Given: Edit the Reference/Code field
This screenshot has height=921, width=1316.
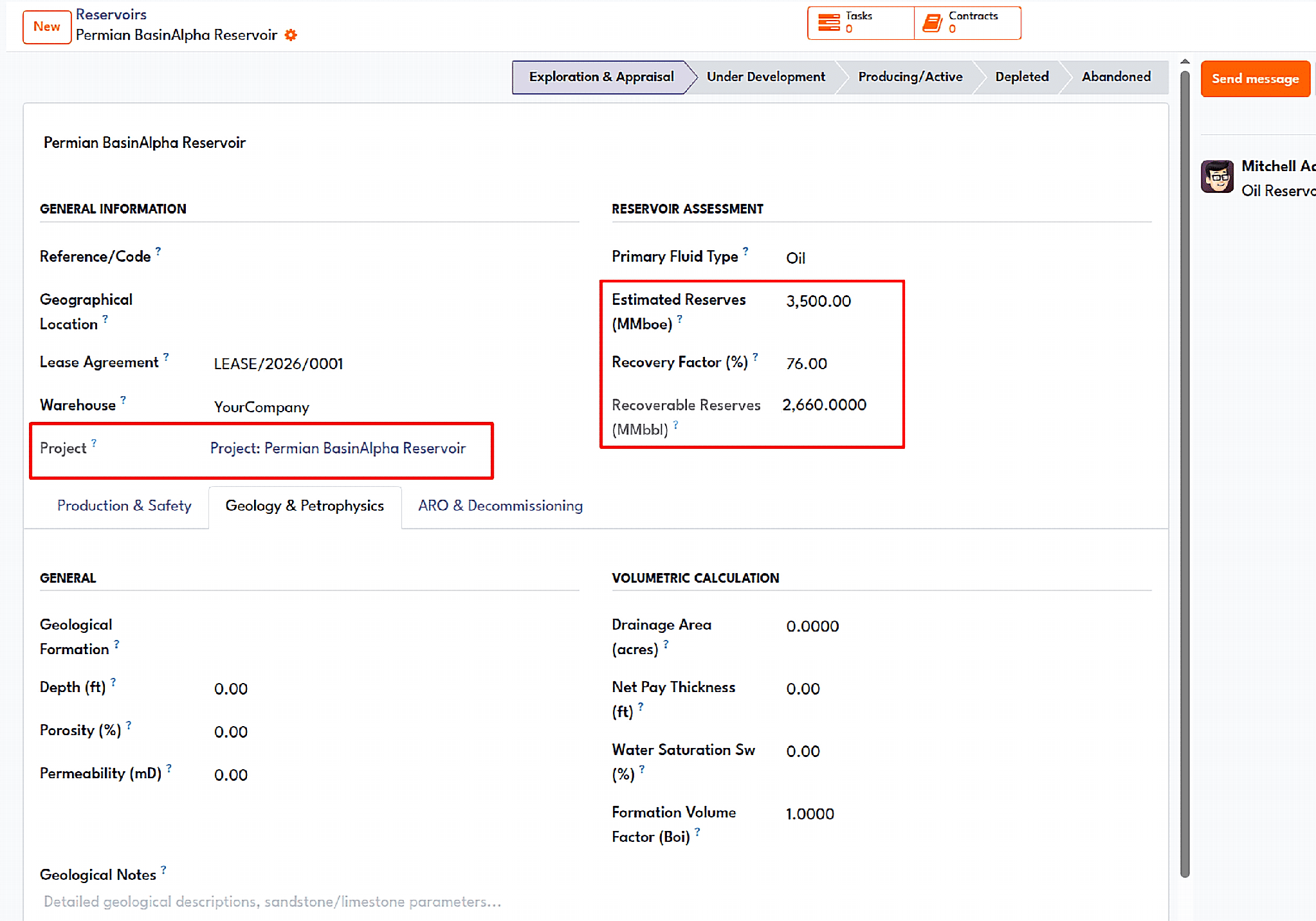Looking at the screenshot, I should tap(396, 258).
